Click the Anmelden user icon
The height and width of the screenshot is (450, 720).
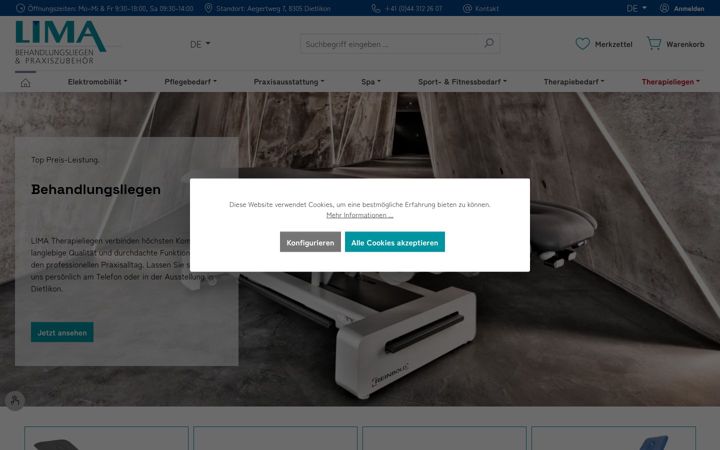664,8
